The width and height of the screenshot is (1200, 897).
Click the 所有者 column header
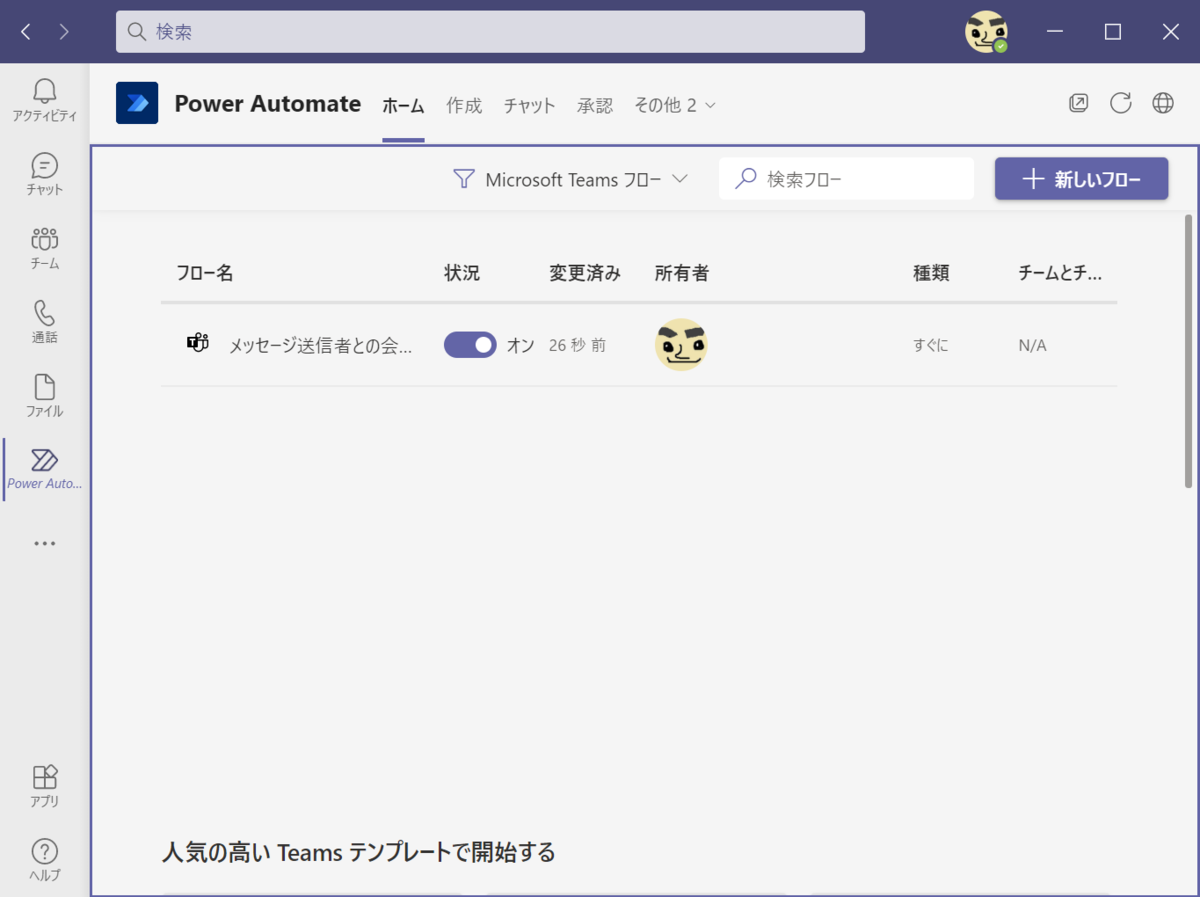[x=682, y=273]
